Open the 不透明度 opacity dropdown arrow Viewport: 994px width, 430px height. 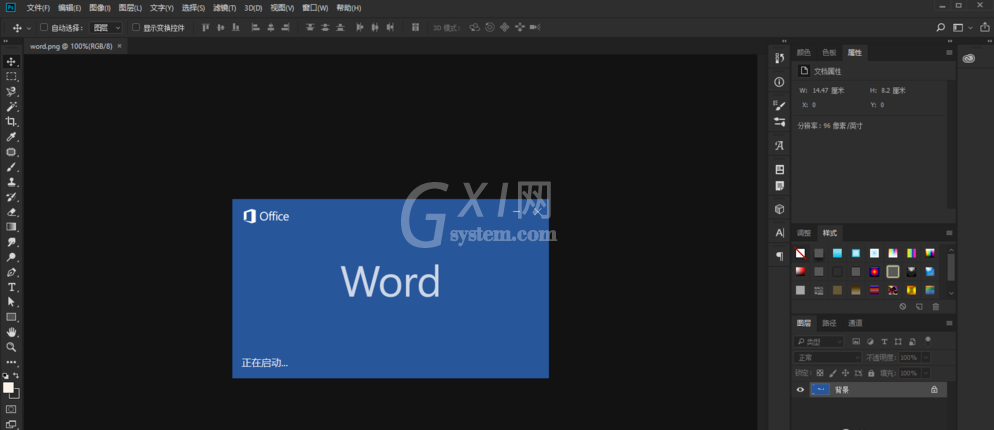click(926, 358)
